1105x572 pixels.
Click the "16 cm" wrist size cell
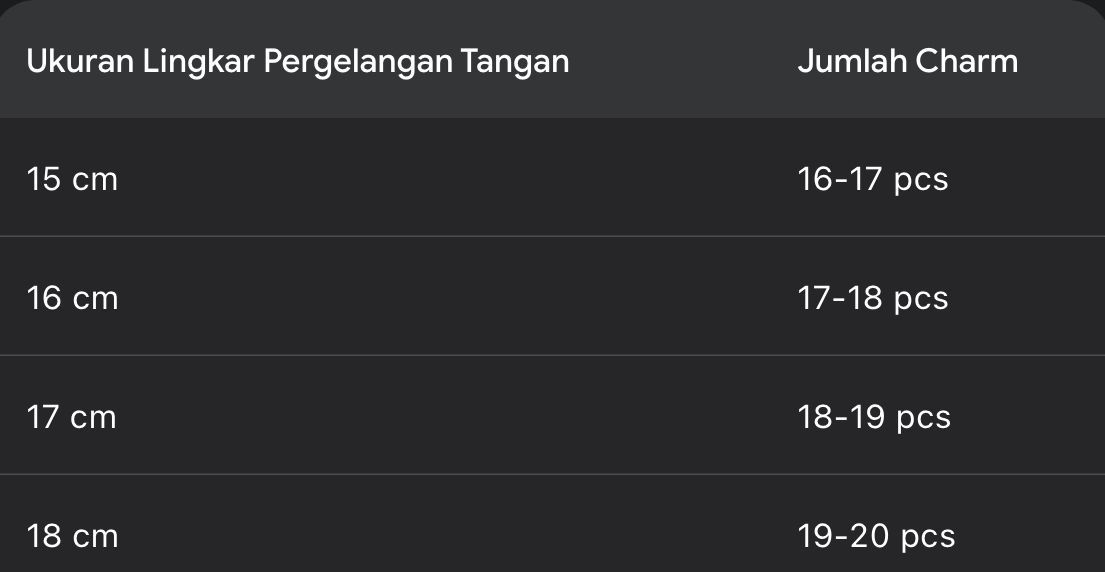72,299
